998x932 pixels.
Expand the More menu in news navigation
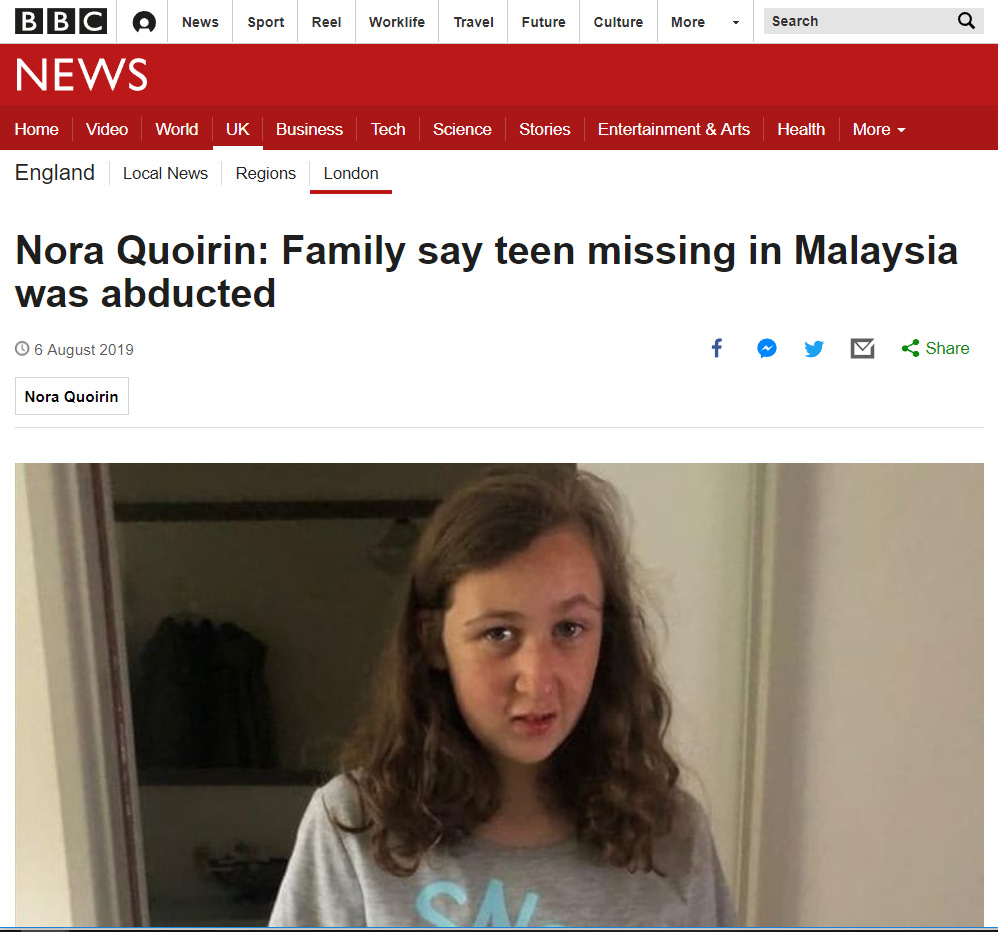coord(878,129)
